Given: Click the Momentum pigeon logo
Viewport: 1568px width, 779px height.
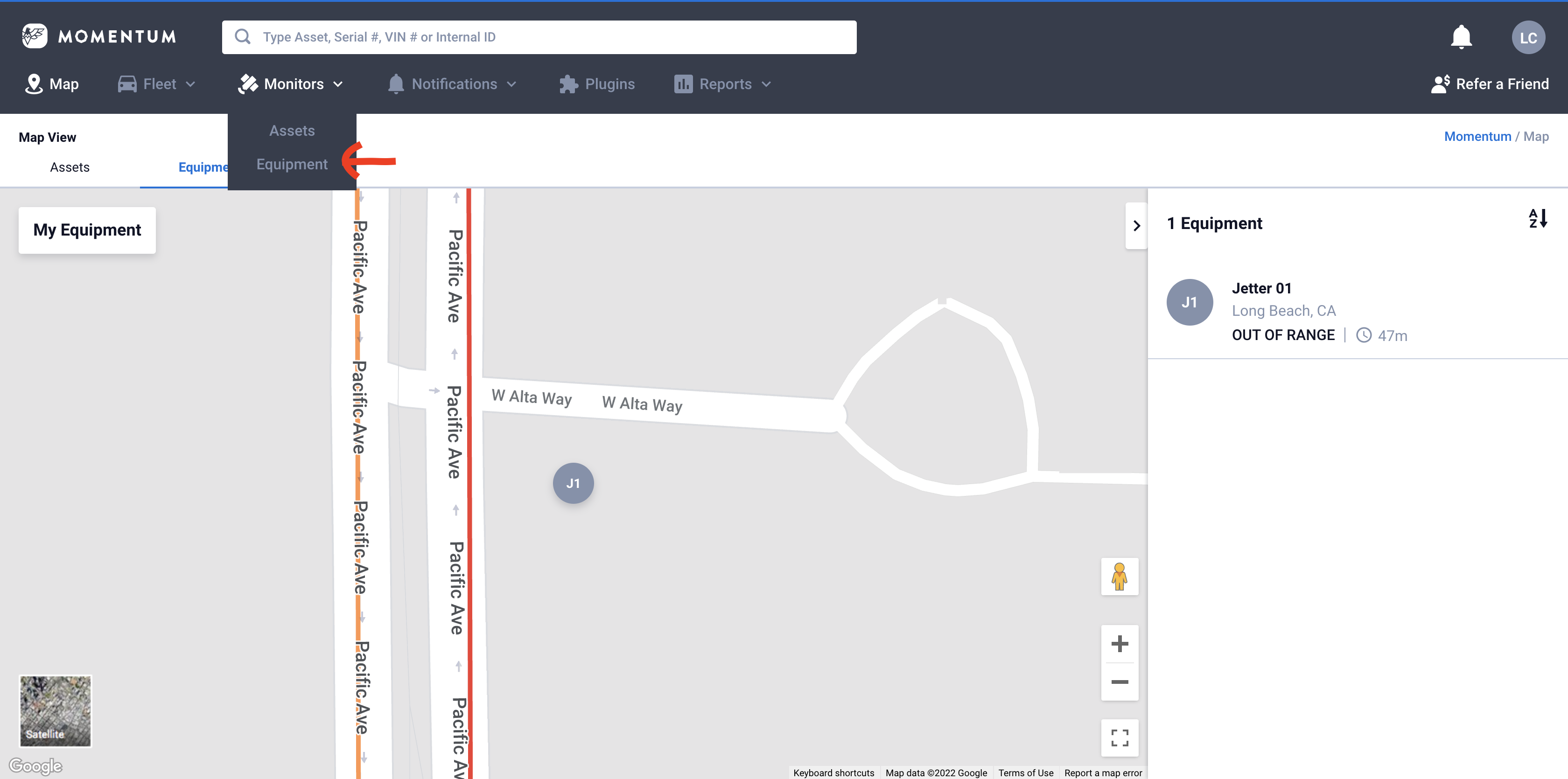Looking at the screenshot, I should (x=35, y=36).
